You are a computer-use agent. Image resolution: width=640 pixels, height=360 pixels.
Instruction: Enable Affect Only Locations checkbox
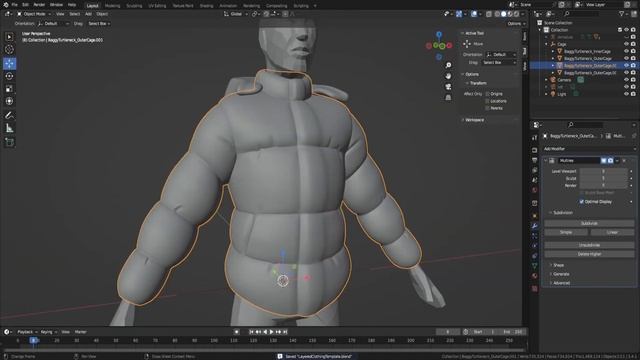coord(487,101)
